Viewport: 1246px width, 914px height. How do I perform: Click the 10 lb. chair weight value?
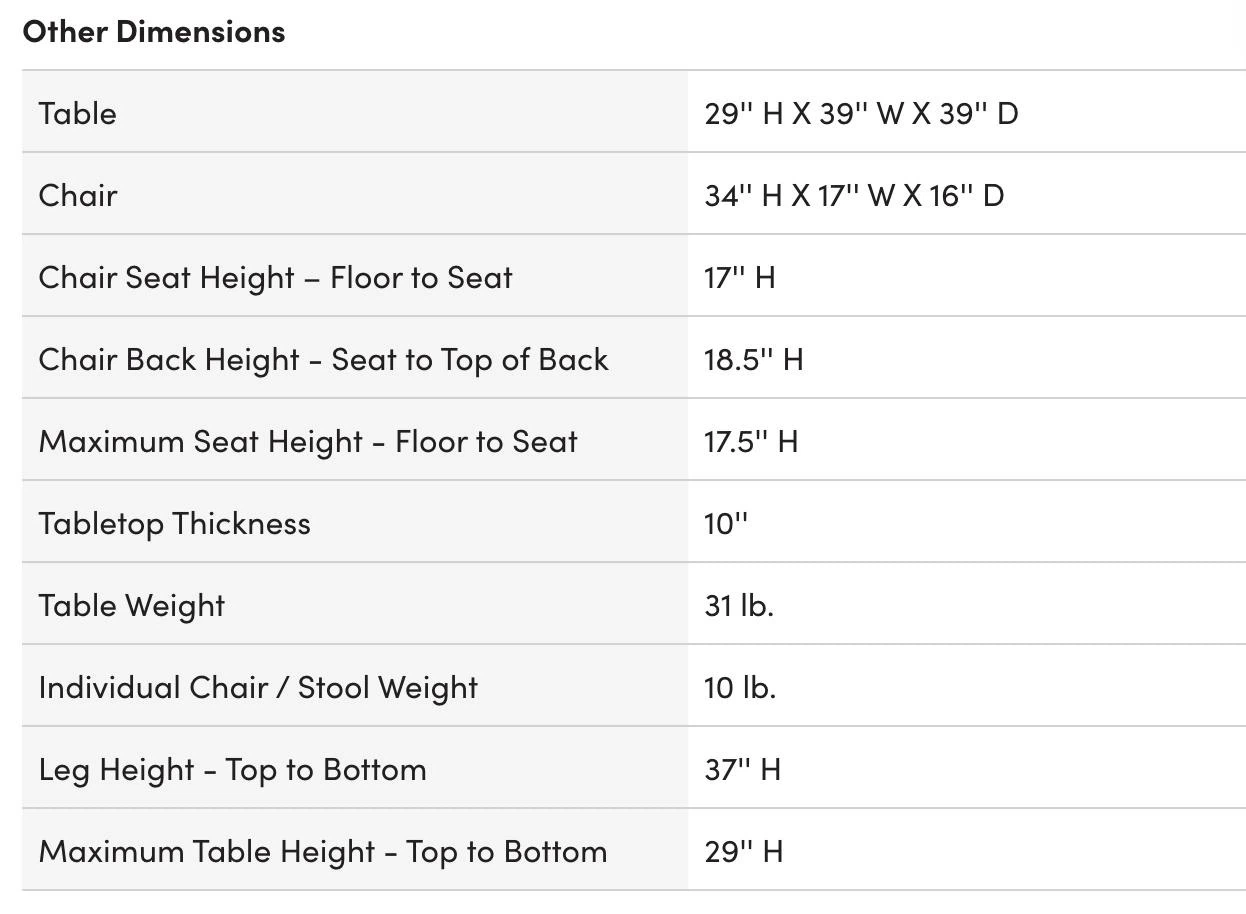pyautogui.click(x=740, y=687)
